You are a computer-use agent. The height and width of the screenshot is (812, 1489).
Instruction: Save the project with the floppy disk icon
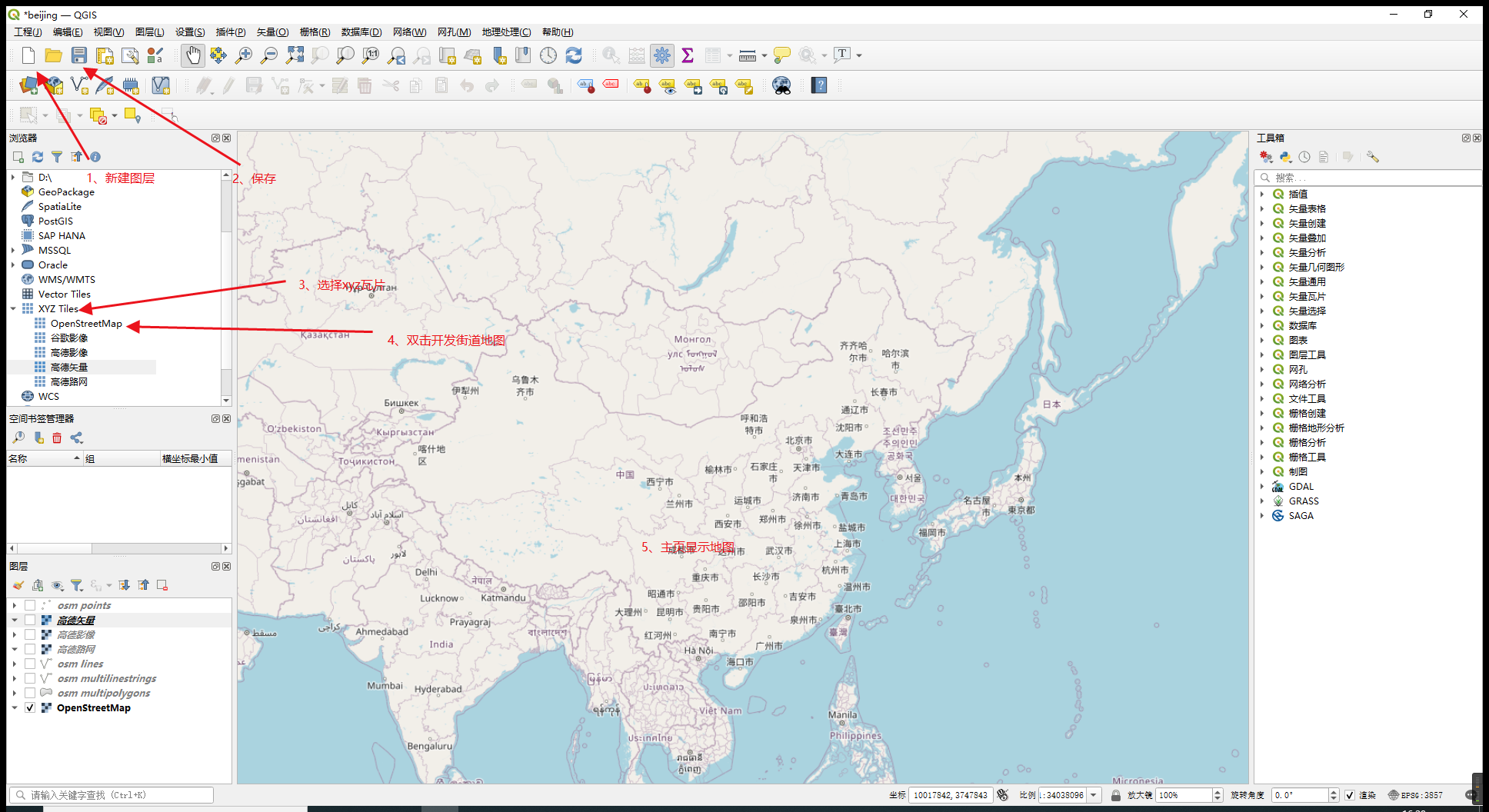point(79,55)
